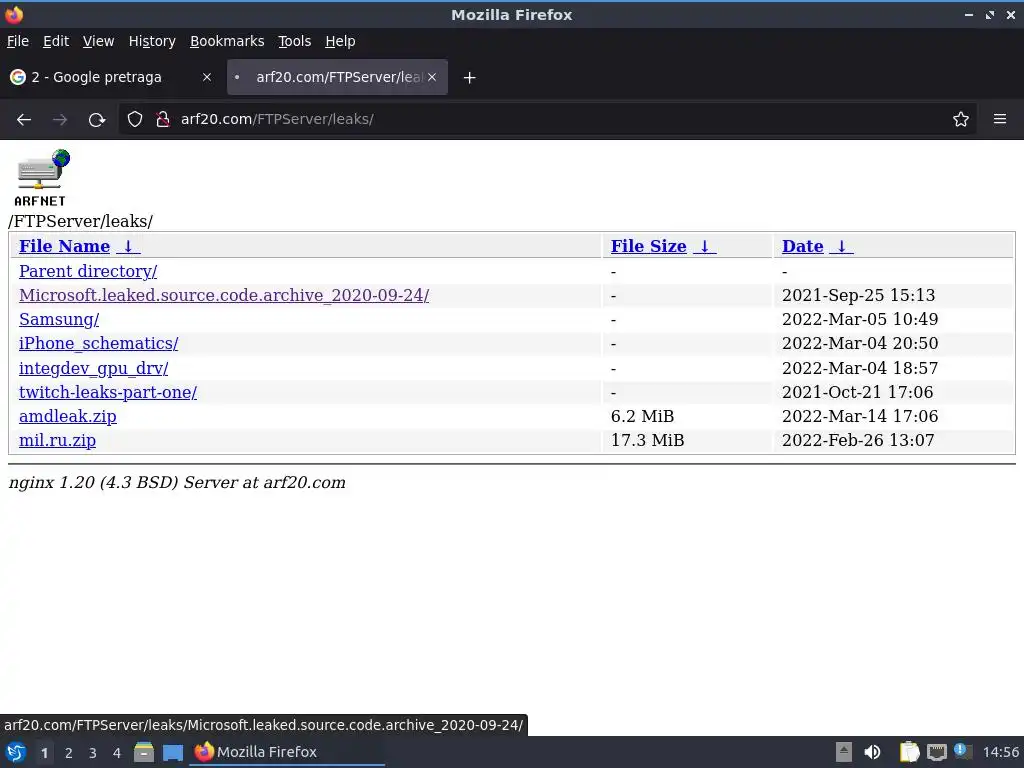The width and height of the screenshot is (1024, 768).
Task: Select workspace 1 in the pager
Action: point(44,753)
